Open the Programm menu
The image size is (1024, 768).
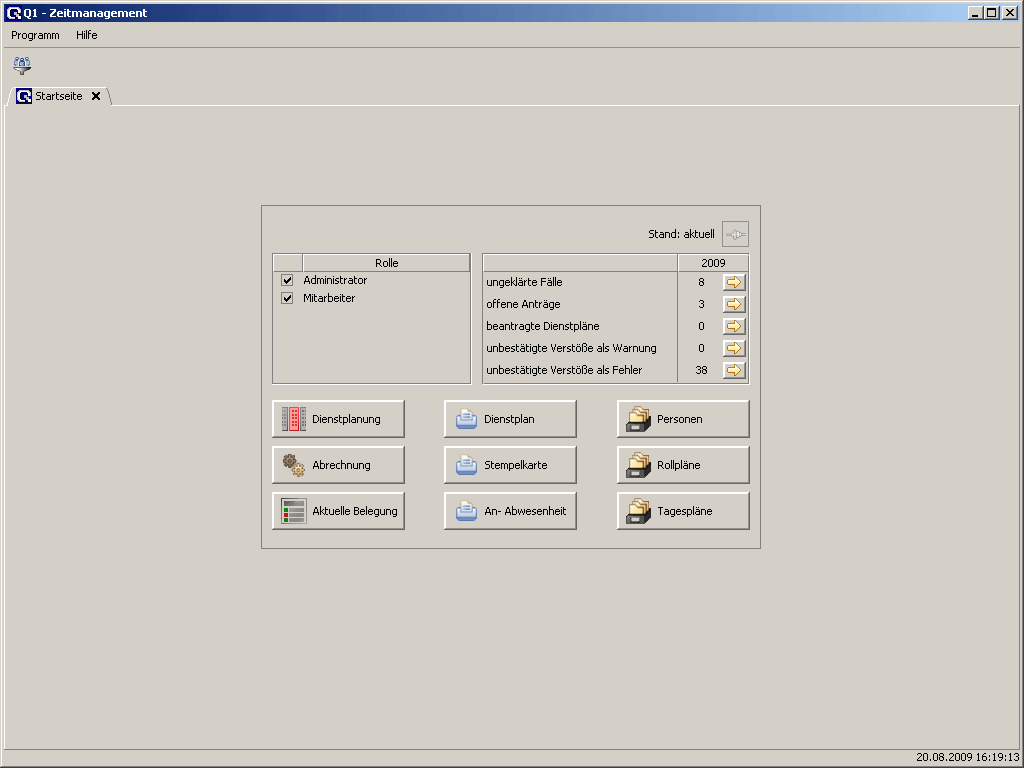pos(35,35)
